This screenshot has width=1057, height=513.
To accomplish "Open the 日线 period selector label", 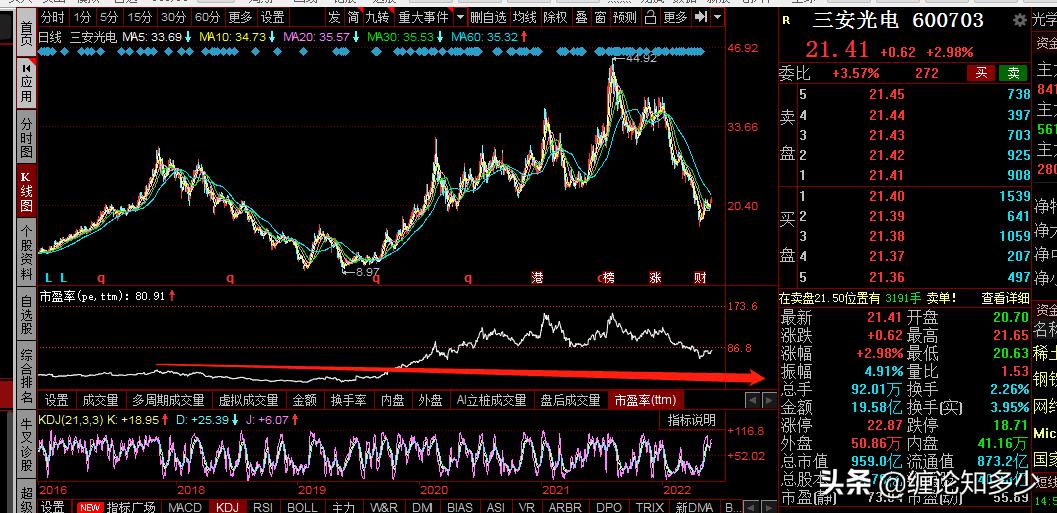I will [50, 36].
